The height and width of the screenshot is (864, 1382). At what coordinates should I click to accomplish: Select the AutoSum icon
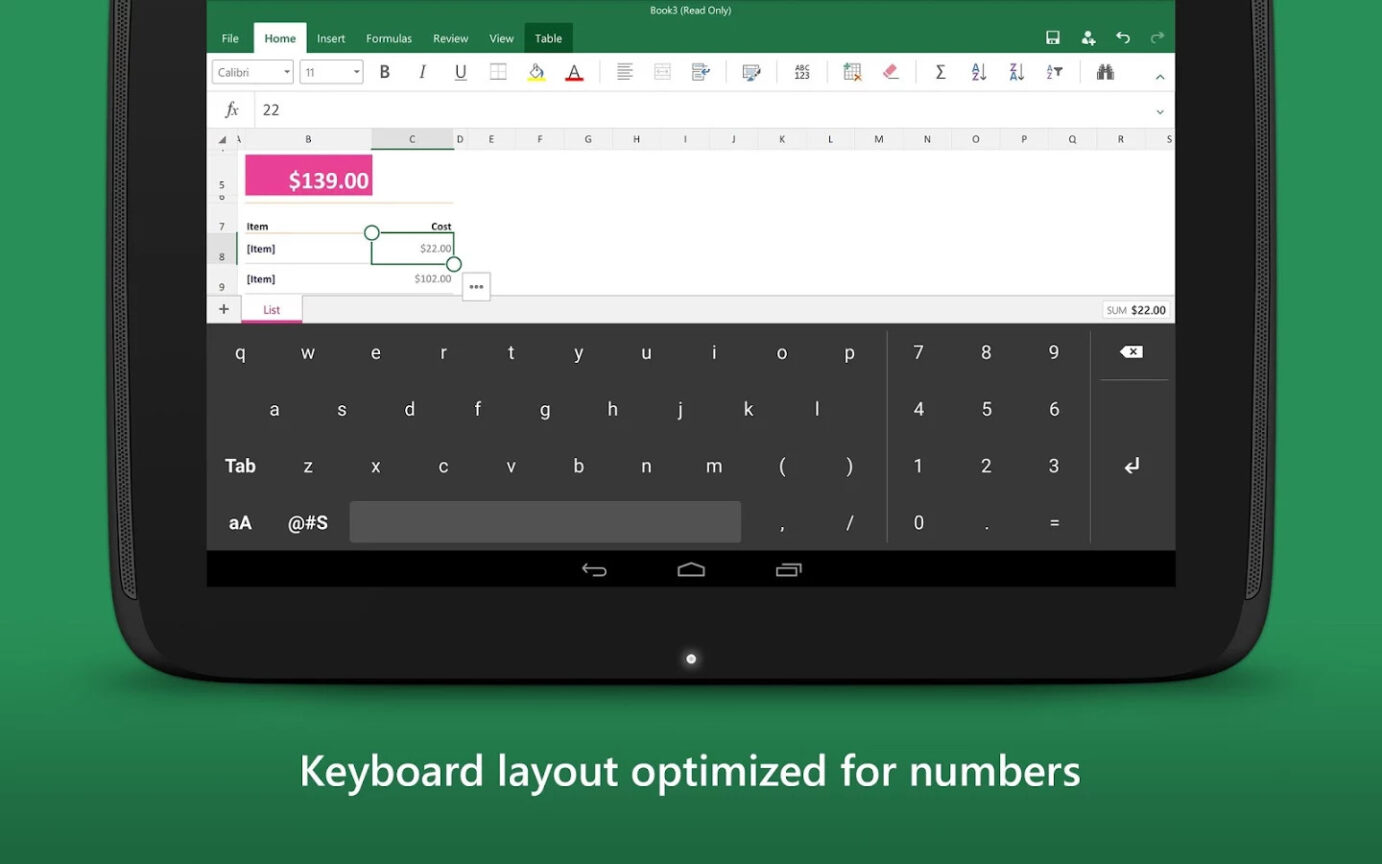(x=939, y=71)
